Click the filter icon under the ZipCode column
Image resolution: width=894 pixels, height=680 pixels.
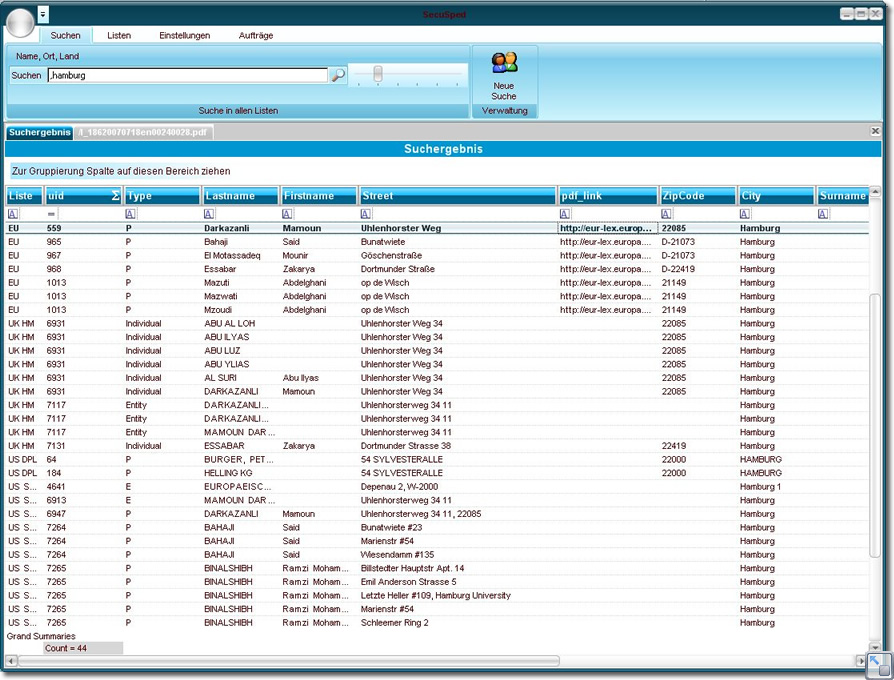click(667, 214)
